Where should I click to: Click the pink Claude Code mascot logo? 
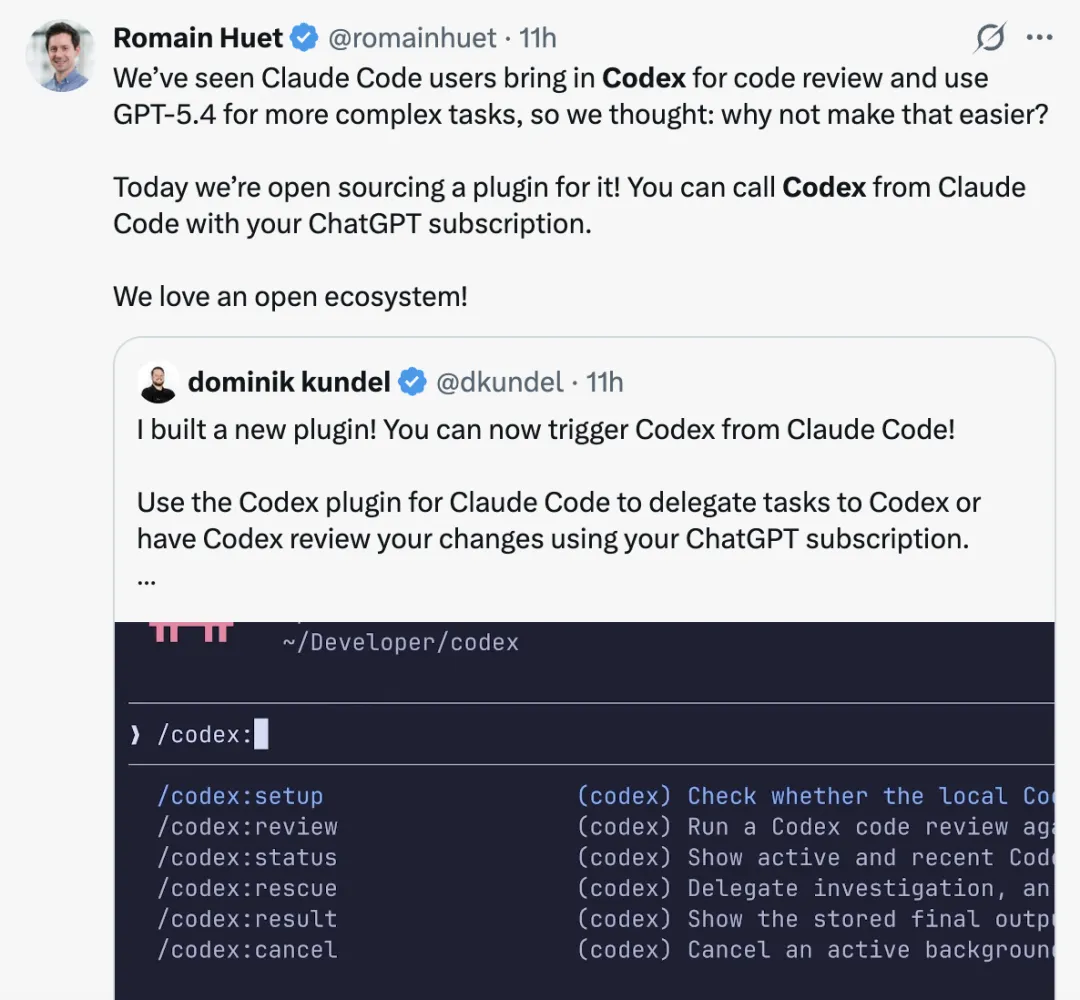pos(191,632)
